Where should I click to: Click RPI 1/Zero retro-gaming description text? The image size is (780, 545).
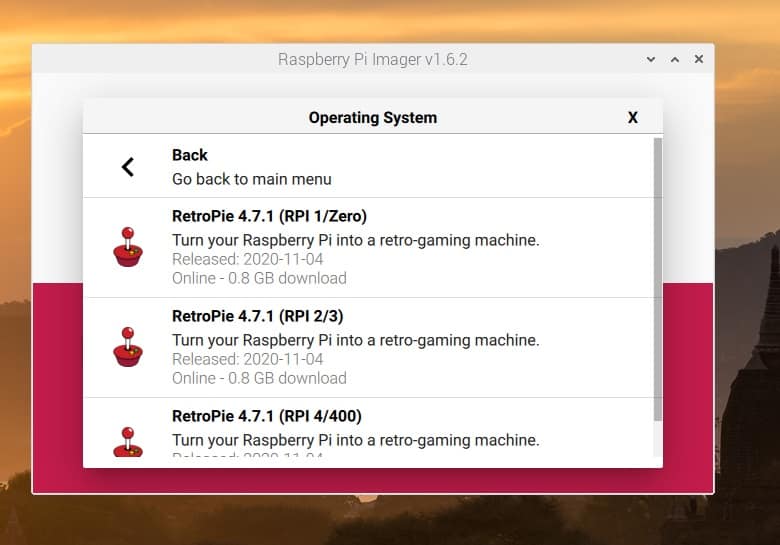pyautogui.click(x=356, y=240)
